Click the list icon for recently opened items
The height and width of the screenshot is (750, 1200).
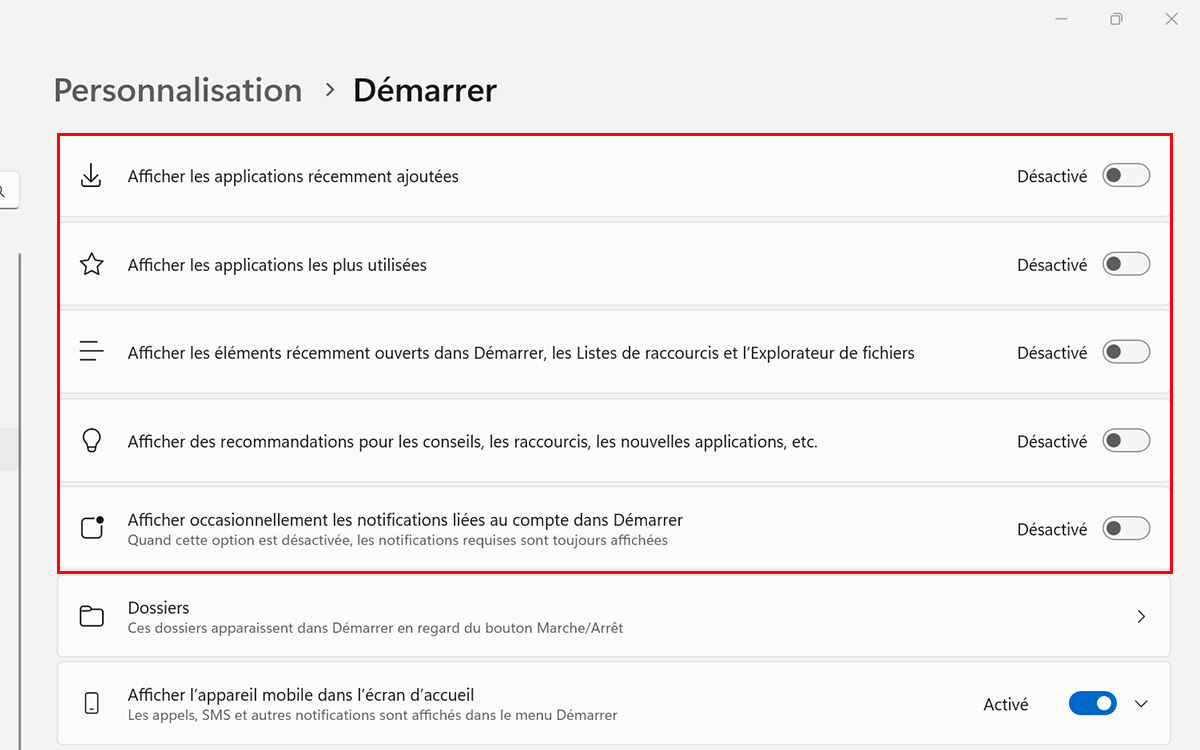[x=91, y=353]
